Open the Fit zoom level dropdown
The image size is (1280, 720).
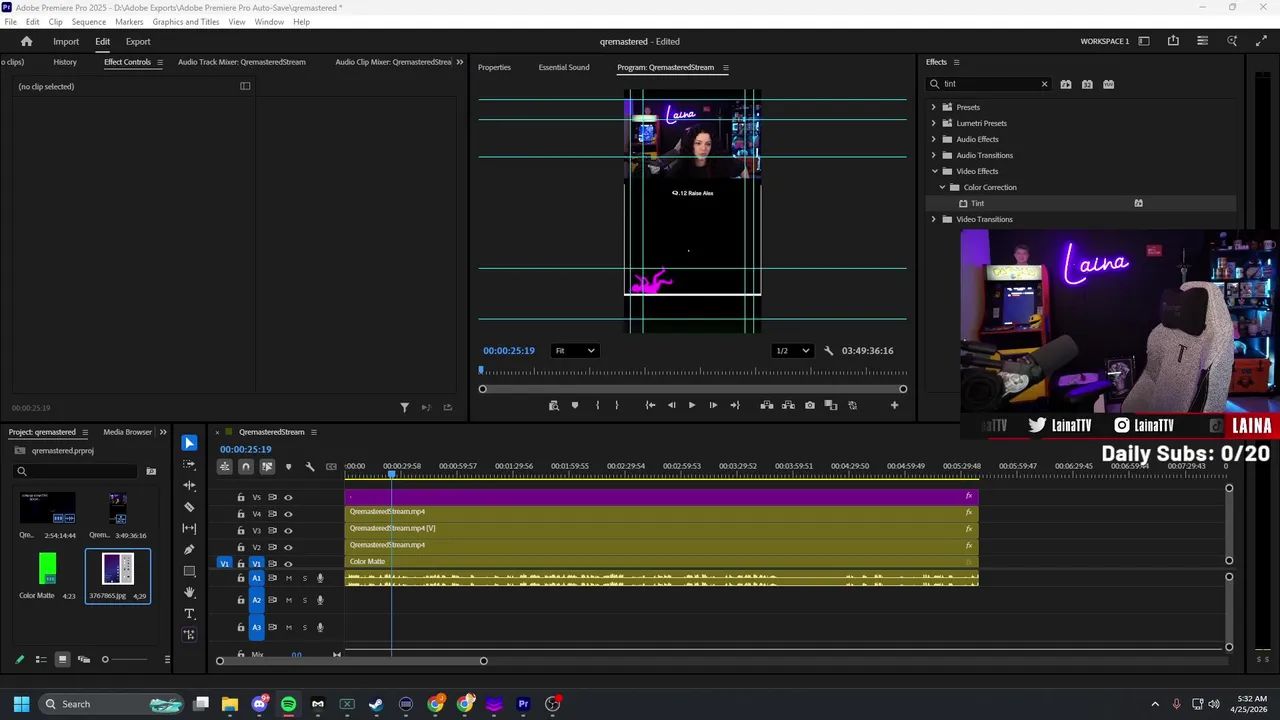(x=575, y=351)
